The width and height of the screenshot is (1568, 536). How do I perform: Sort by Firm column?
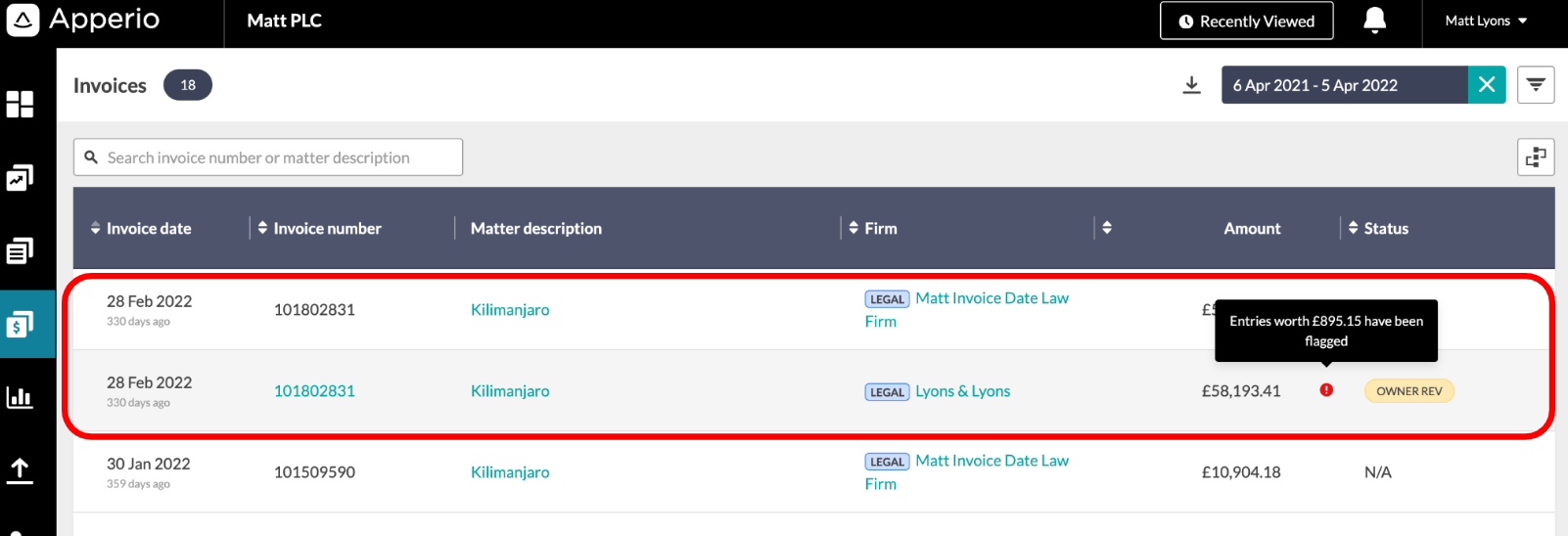click(873, 228)
